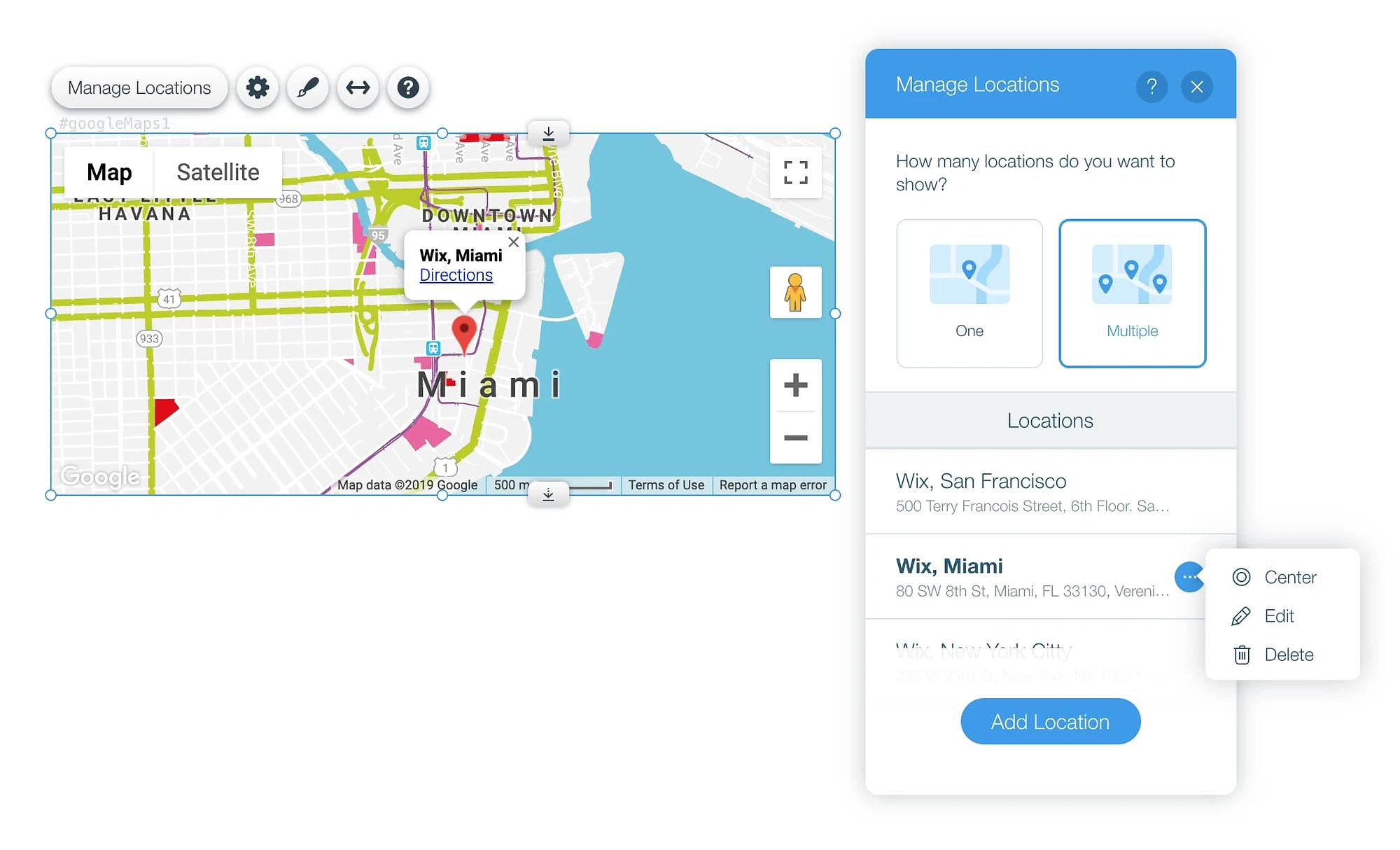This screenshot has height=850, width=1400.
Task: Open Terms of Use link
Action: coord(666,485)
